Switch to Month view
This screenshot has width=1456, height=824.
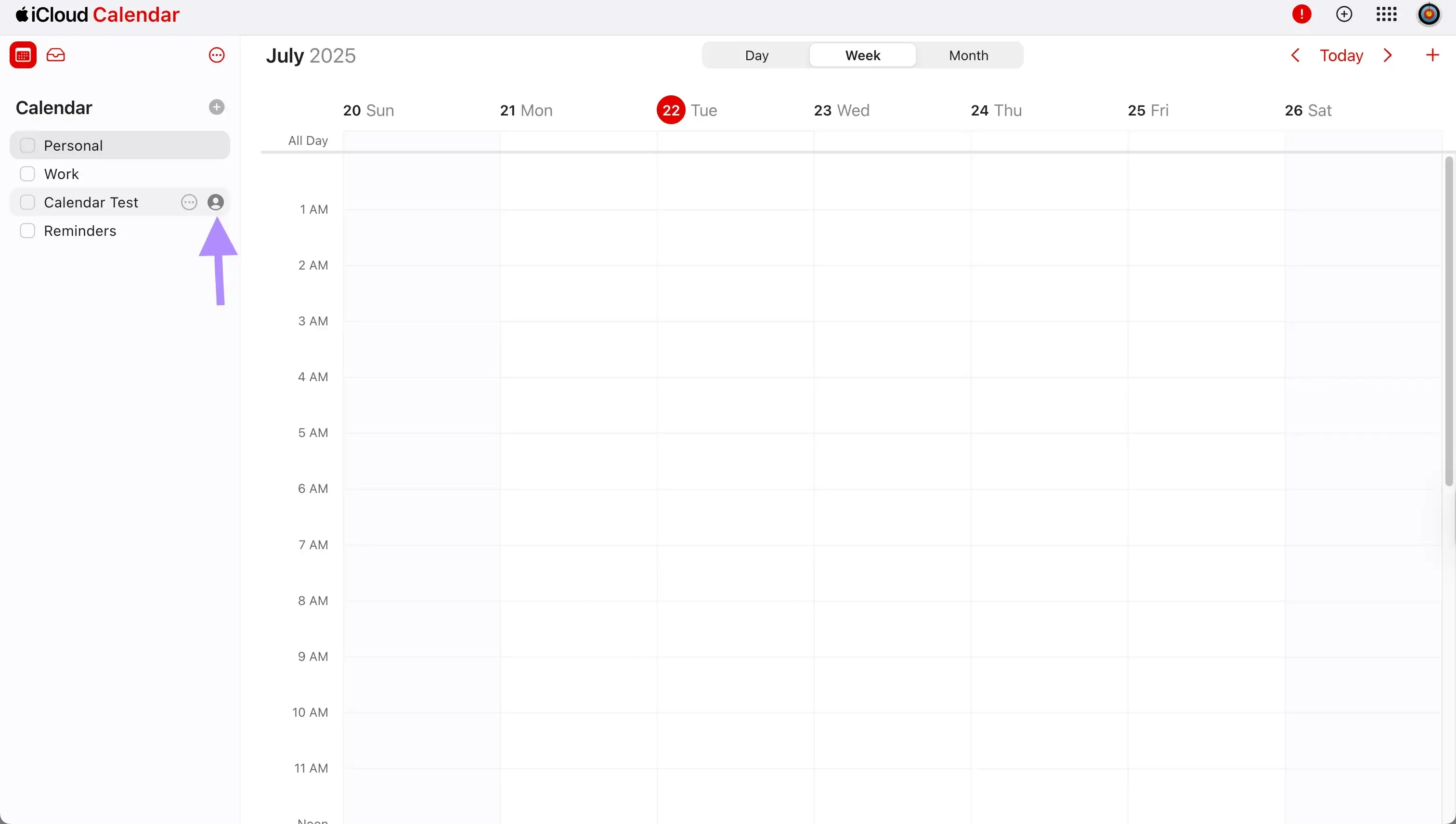click(968, 55)
